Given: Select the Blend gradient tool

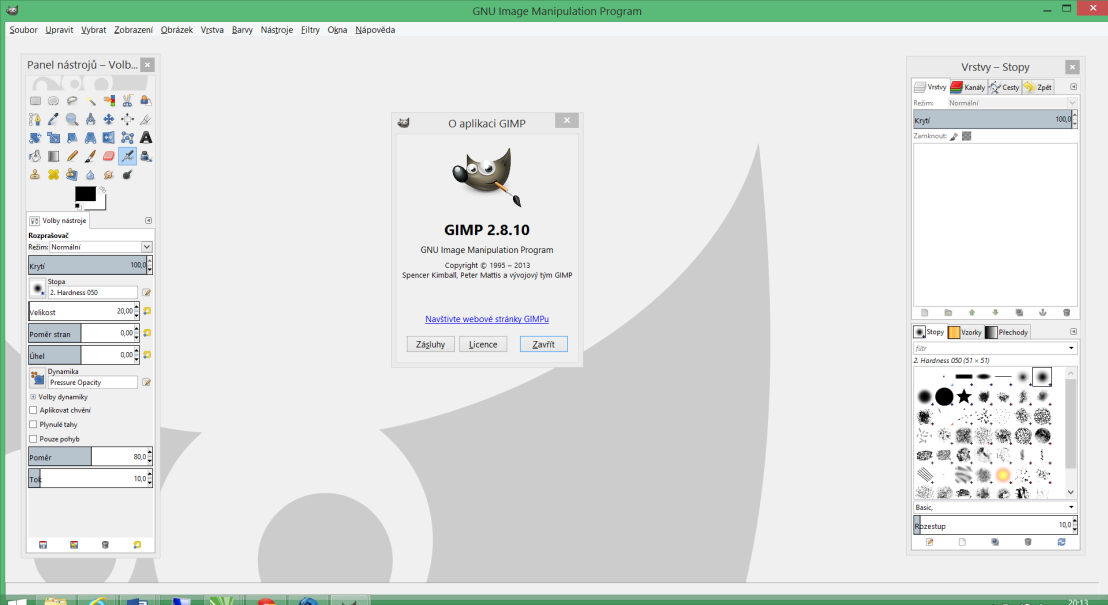Looking at the screenshot, I should point(53,155).
